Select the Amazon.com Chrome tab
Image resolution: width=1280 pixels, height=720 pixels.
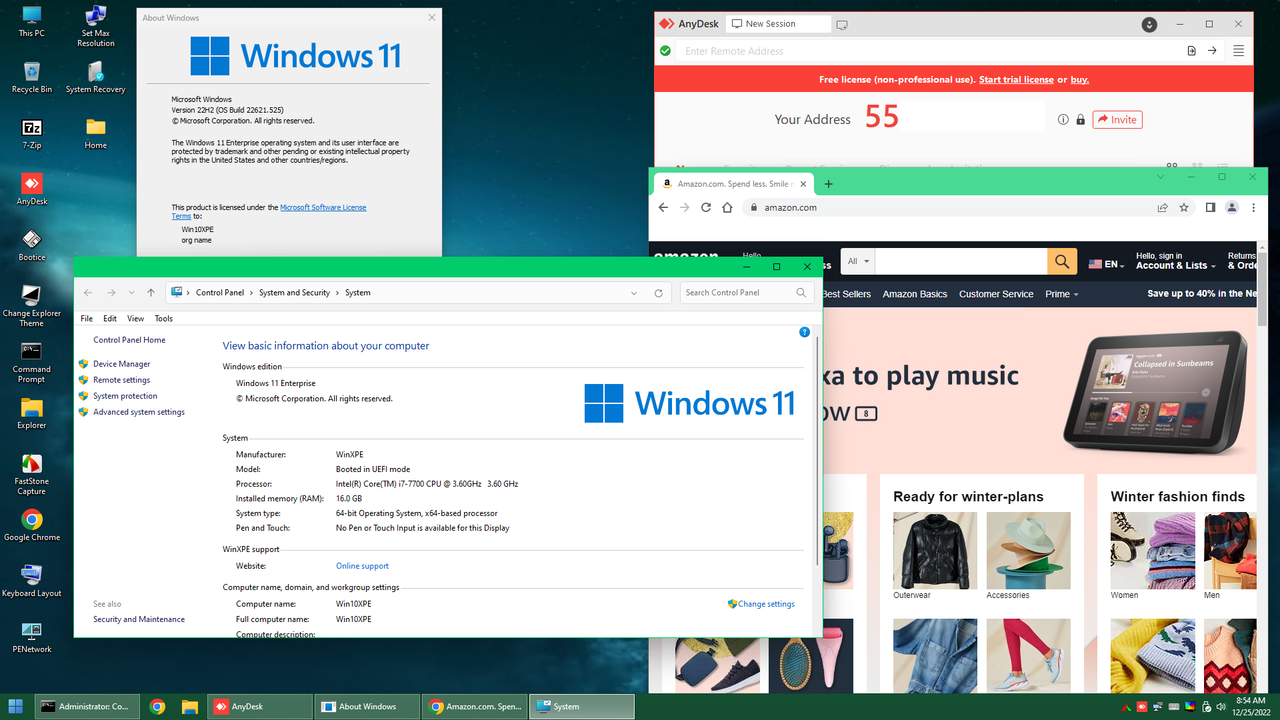[x=735, y=184]
